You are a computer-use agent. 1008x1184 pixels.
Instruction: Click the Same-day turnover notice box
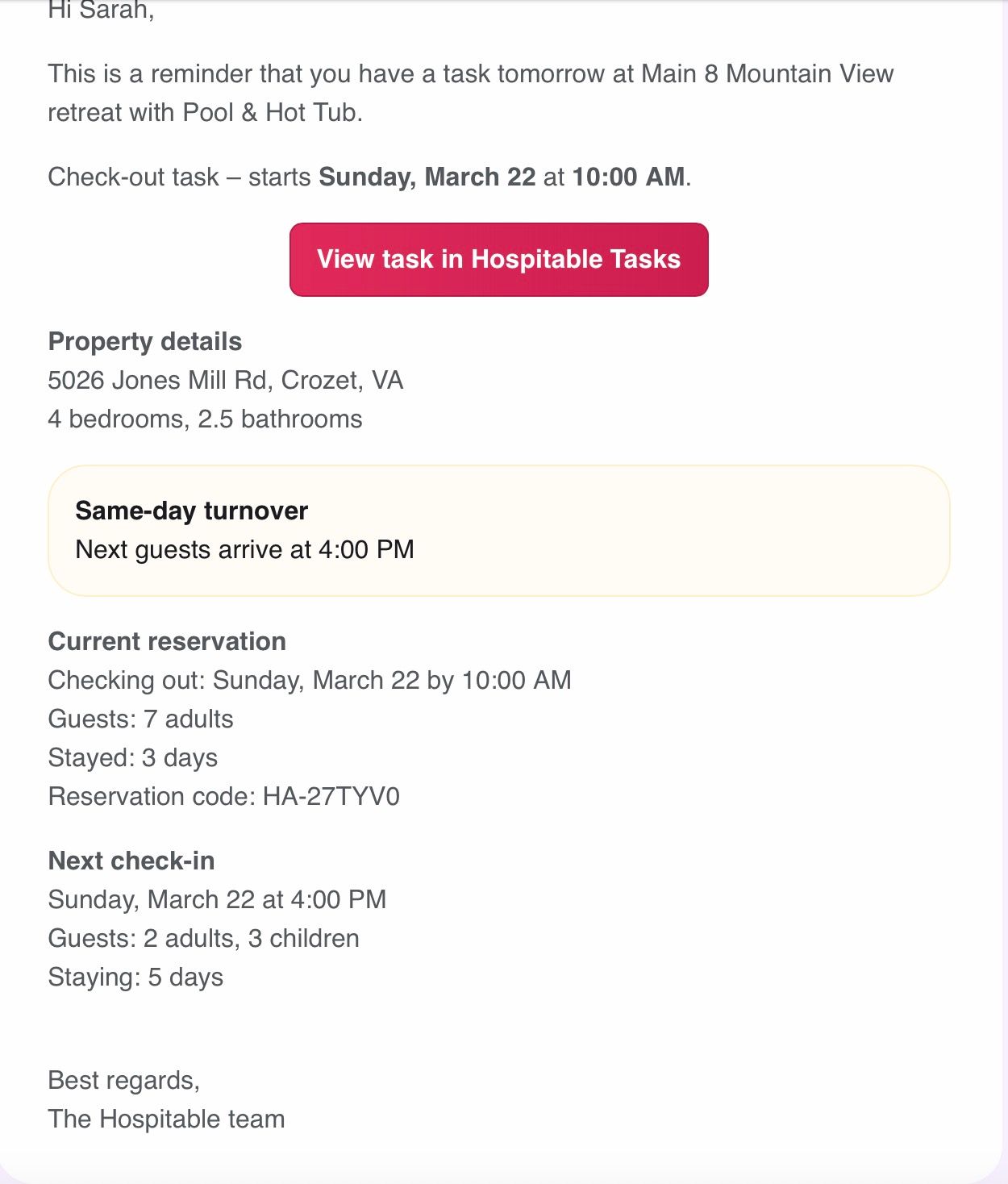(498, 531)
